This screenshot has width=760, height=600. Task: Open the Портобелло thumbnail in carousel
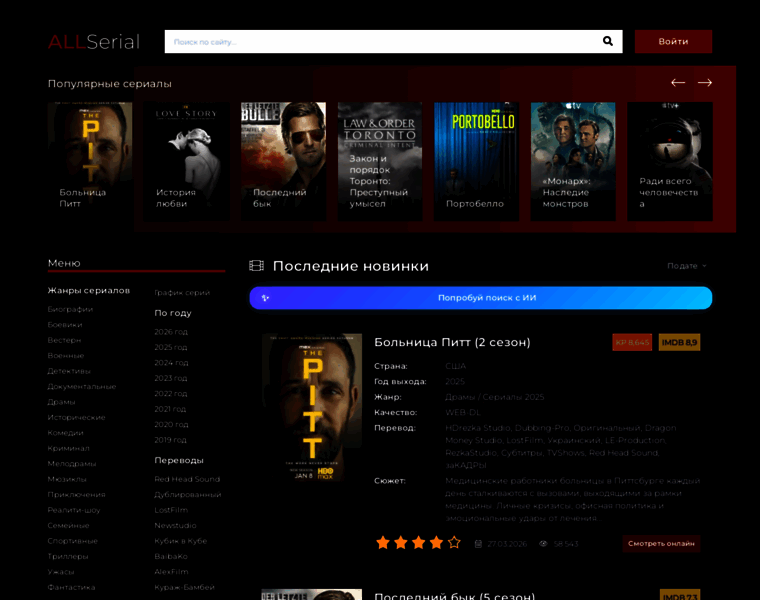(475, 160)
